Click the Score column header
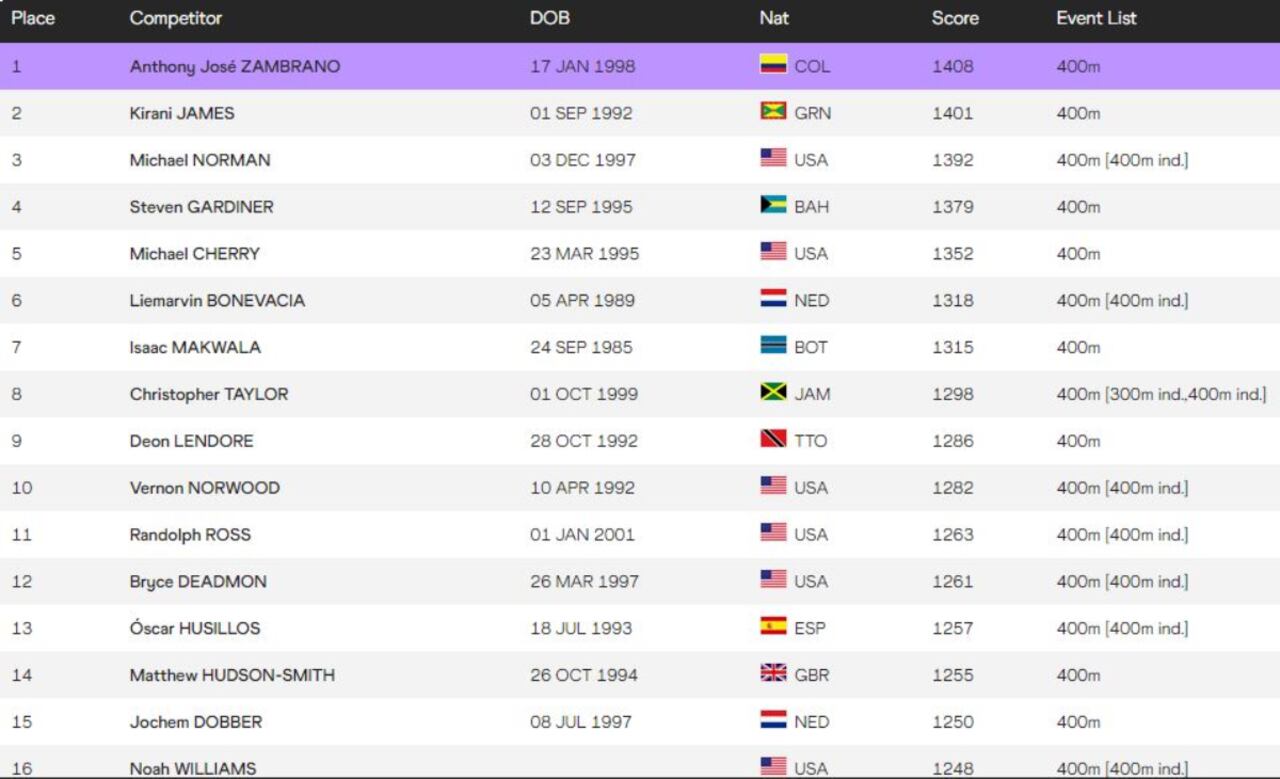 tap(955, 18)
